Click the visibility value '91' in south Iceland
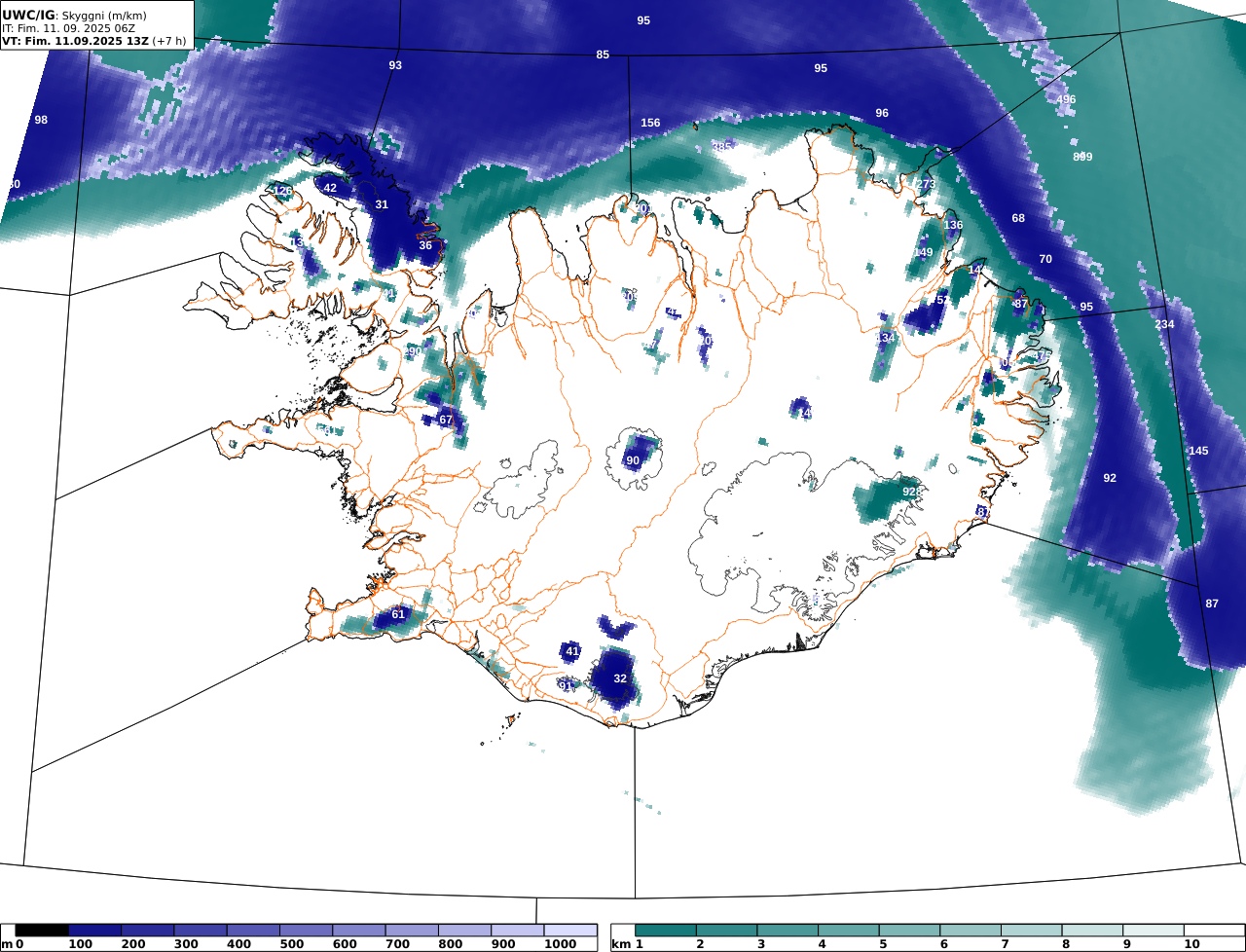Viewport: 1246px width, 952px height. (x=566, y=685)
